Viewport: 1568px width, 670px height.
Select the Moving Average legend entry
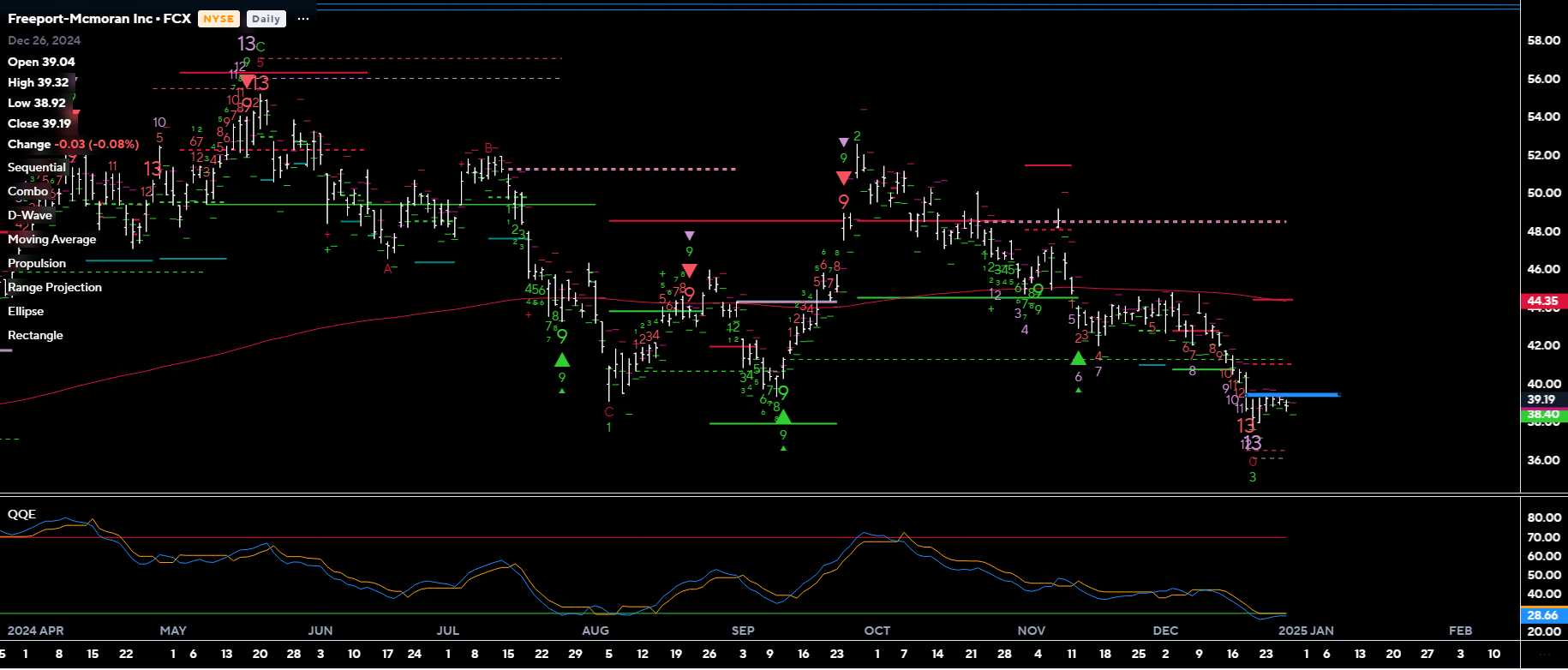(51, 239)
